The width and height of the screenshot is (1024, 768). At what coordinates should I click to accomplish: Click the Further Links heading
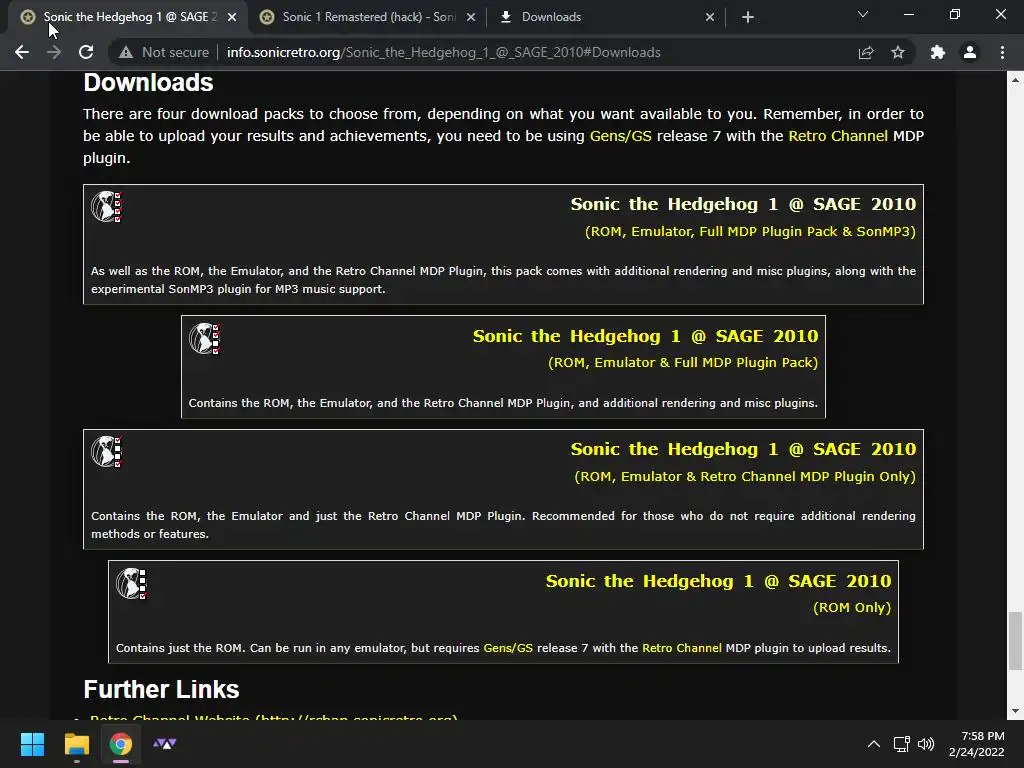161,689
